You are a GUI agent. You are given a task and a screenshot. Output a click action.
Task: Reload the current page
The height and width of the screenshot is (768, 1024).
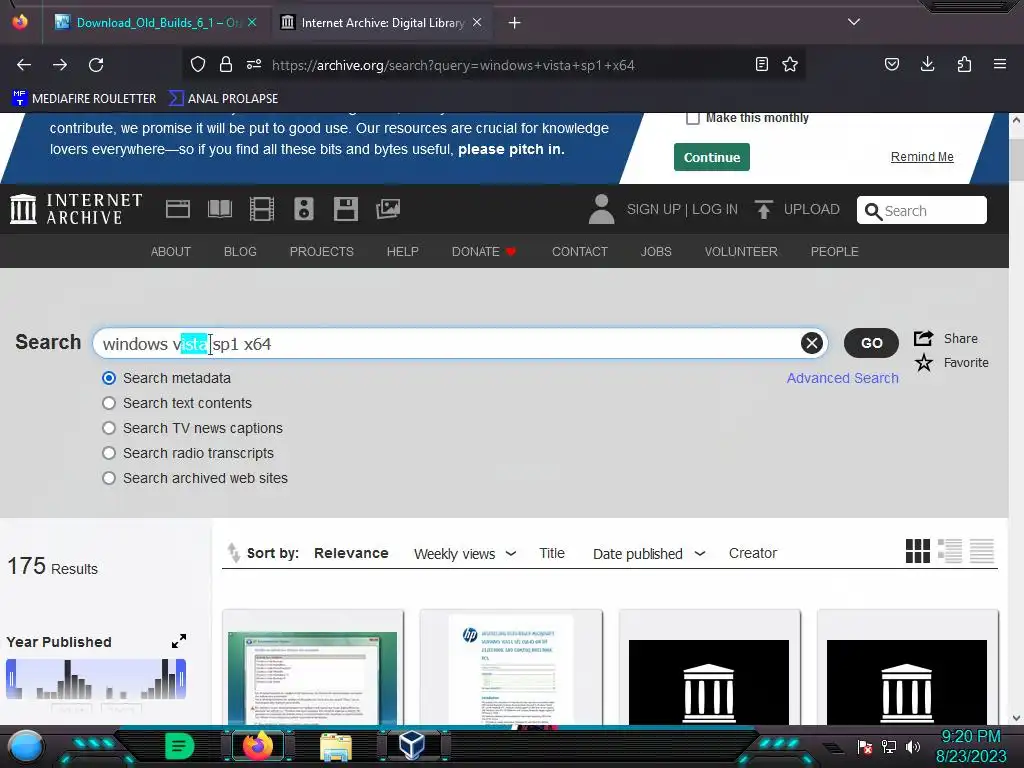(x=96, y=65)
